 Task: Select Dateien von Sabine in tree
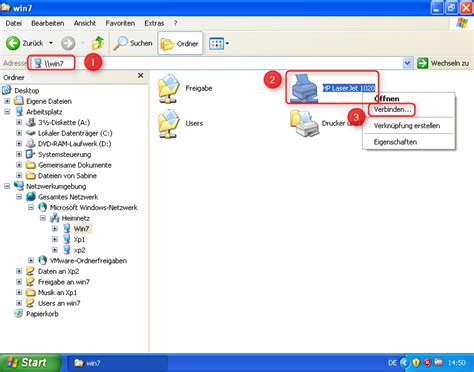(67, 176)
